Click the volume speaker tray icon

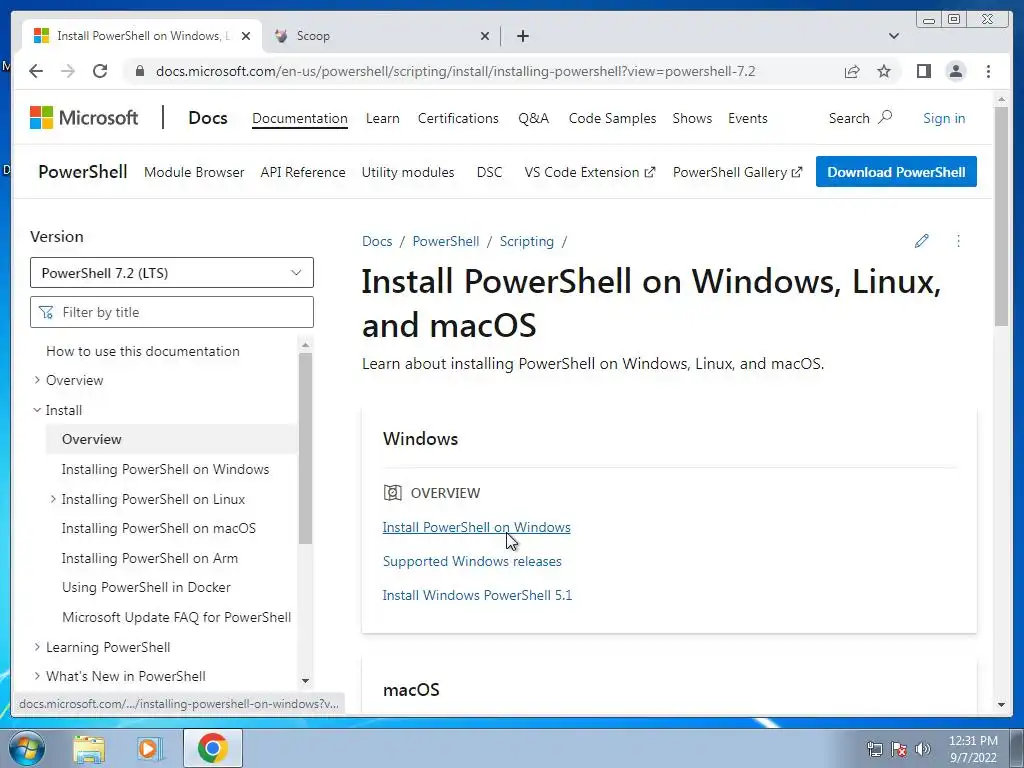point(923,749)
